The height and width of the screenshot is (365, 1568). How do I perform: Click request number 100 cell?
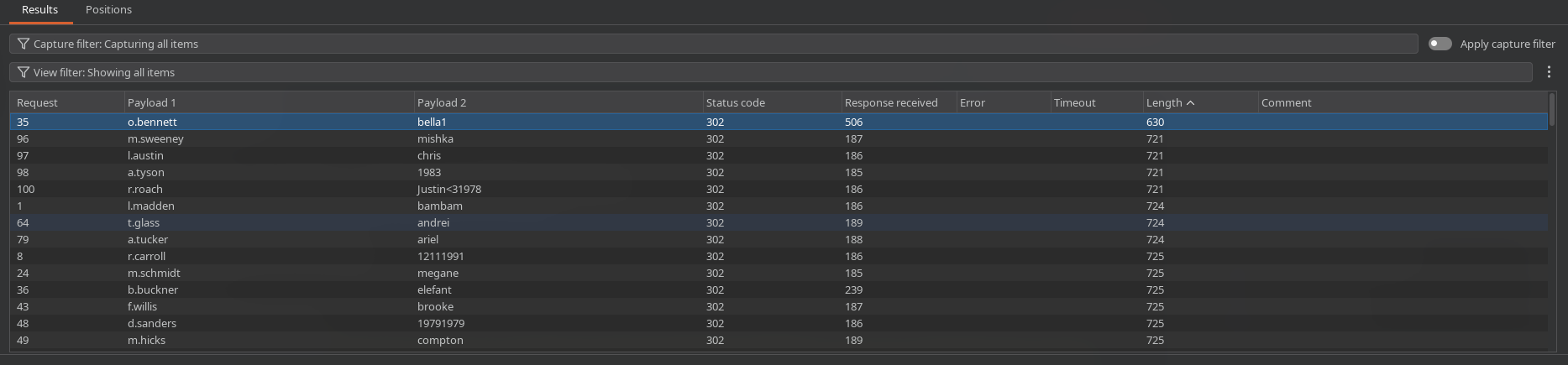(67, 189)
